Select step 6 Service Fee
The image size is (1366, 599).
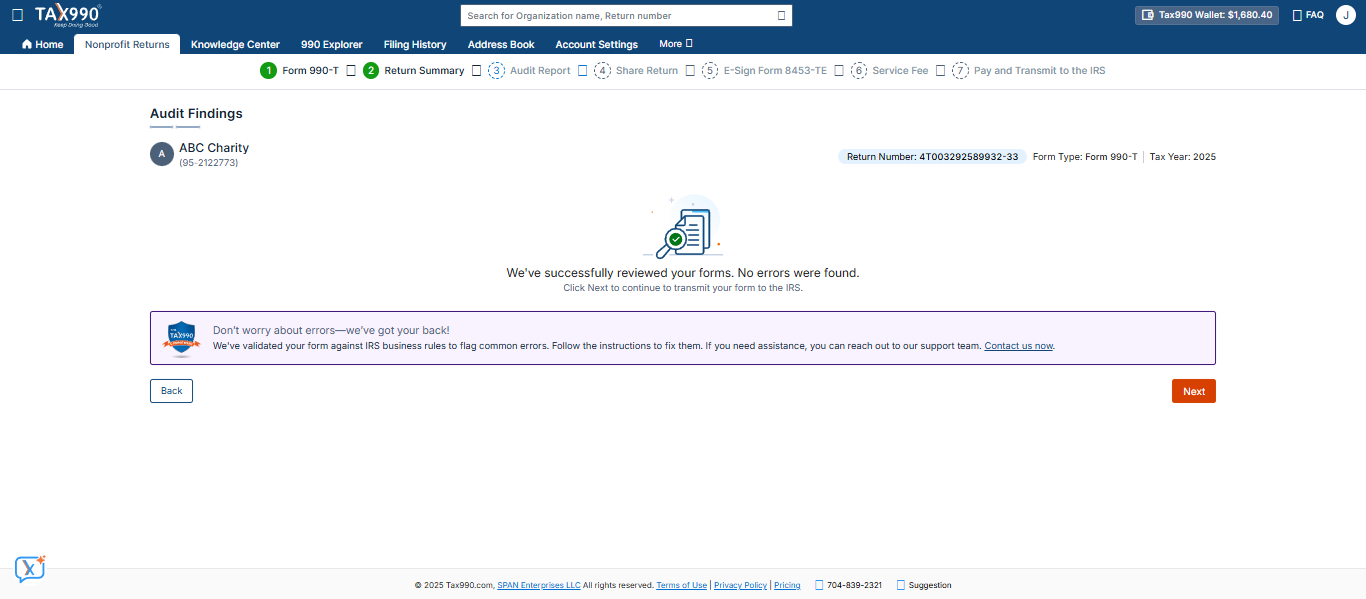(x=889, y=71)
